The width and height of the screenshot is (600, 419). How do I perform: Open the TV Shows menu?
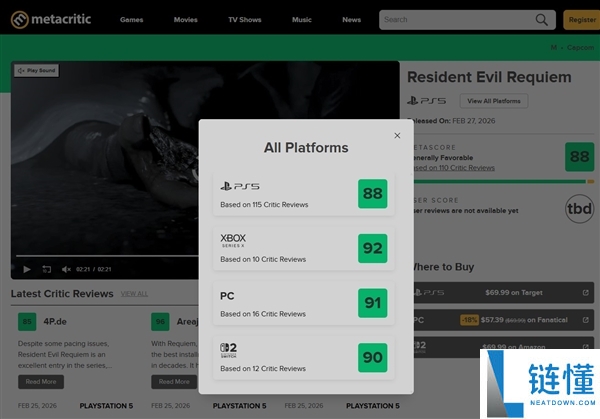pos(245,20)
